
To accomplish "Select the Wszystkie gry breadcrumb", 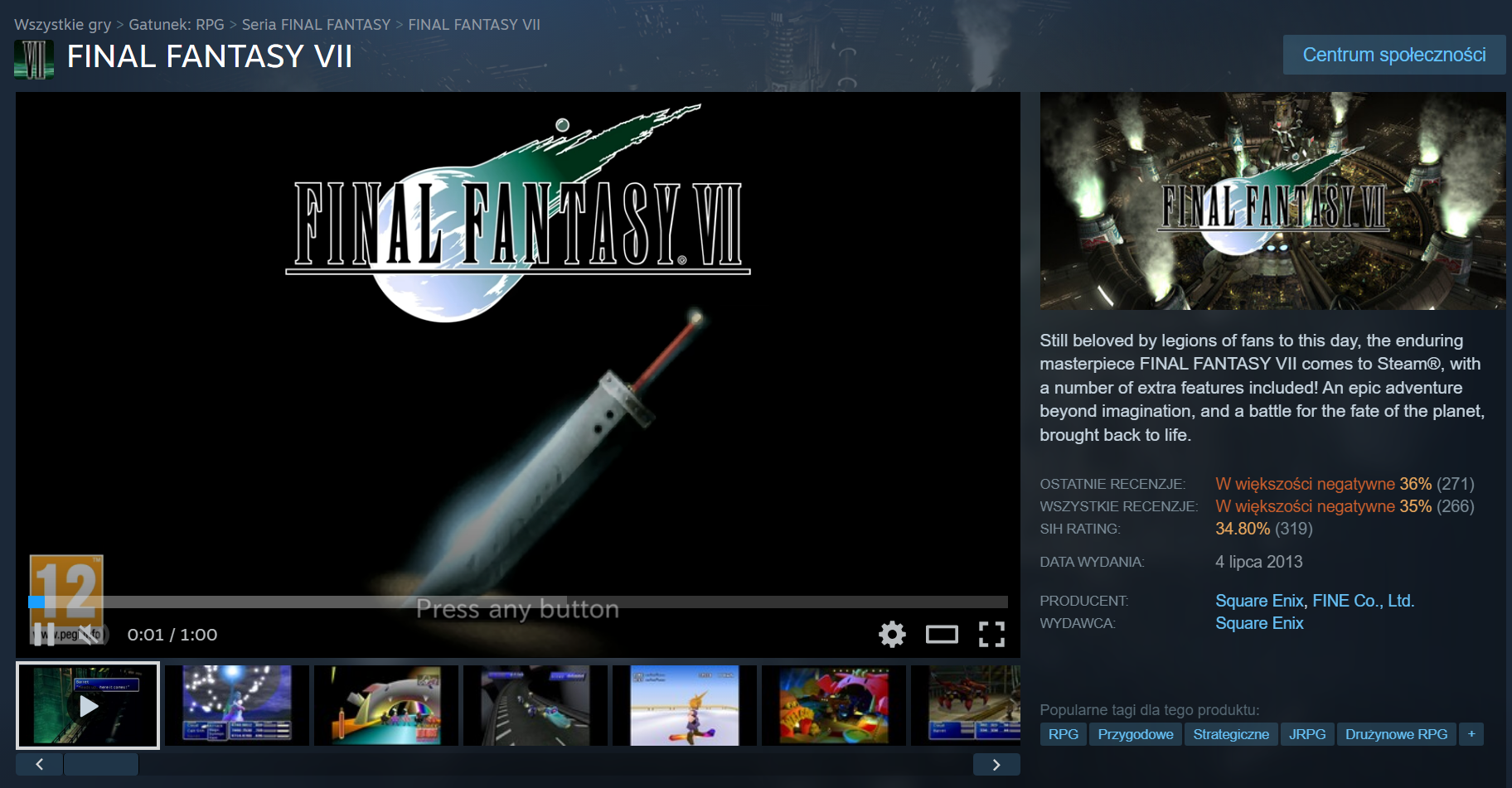I will tap(62, 24).
